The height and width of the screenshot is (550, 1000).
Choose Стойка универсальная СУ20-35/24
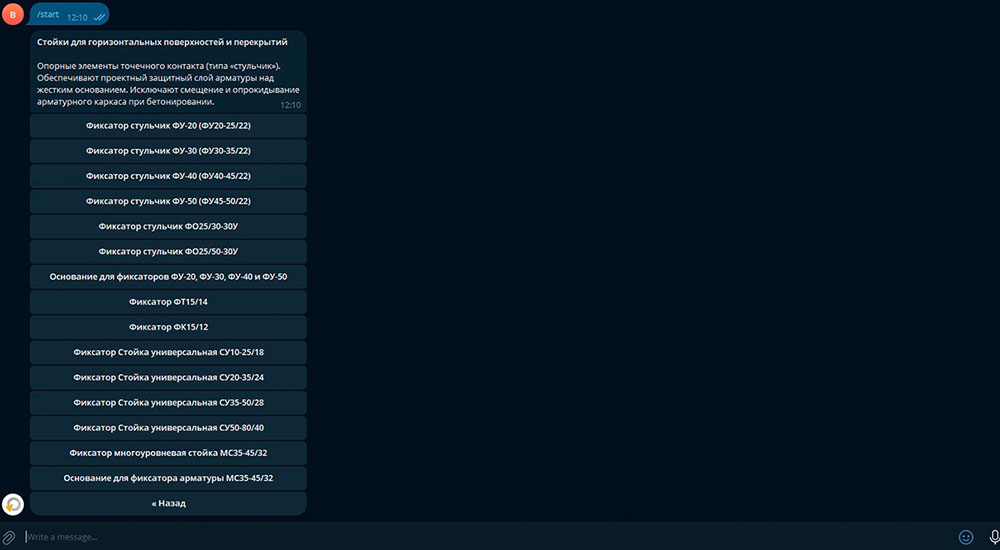(168, 378)
